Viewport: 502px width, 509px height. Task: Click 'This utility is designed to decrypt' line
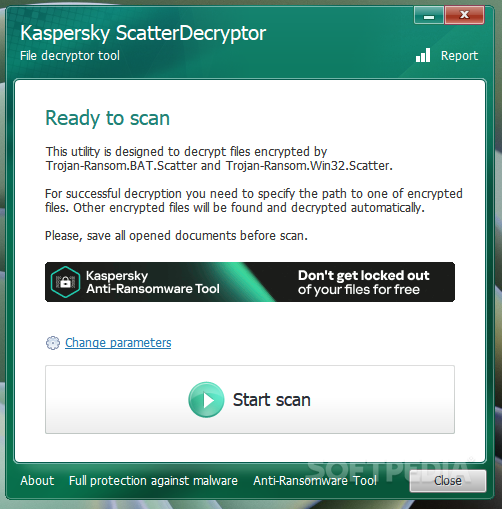click(x=186, y=152)
